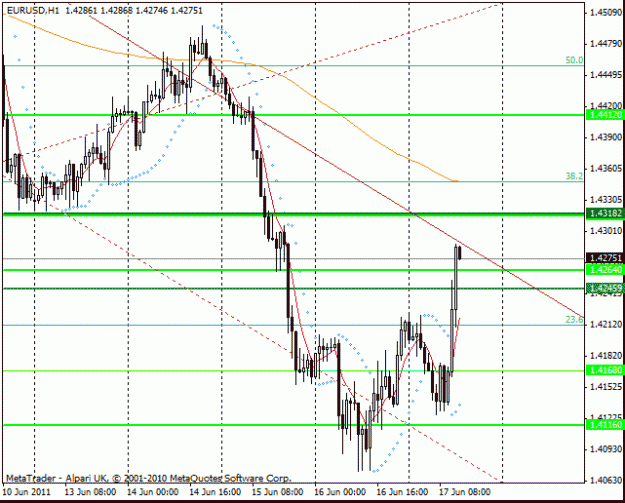This screenshot has width=625, height=503.
Task: Click the 38.2 Fibonacci level label
Action: (x=574, y=176)
